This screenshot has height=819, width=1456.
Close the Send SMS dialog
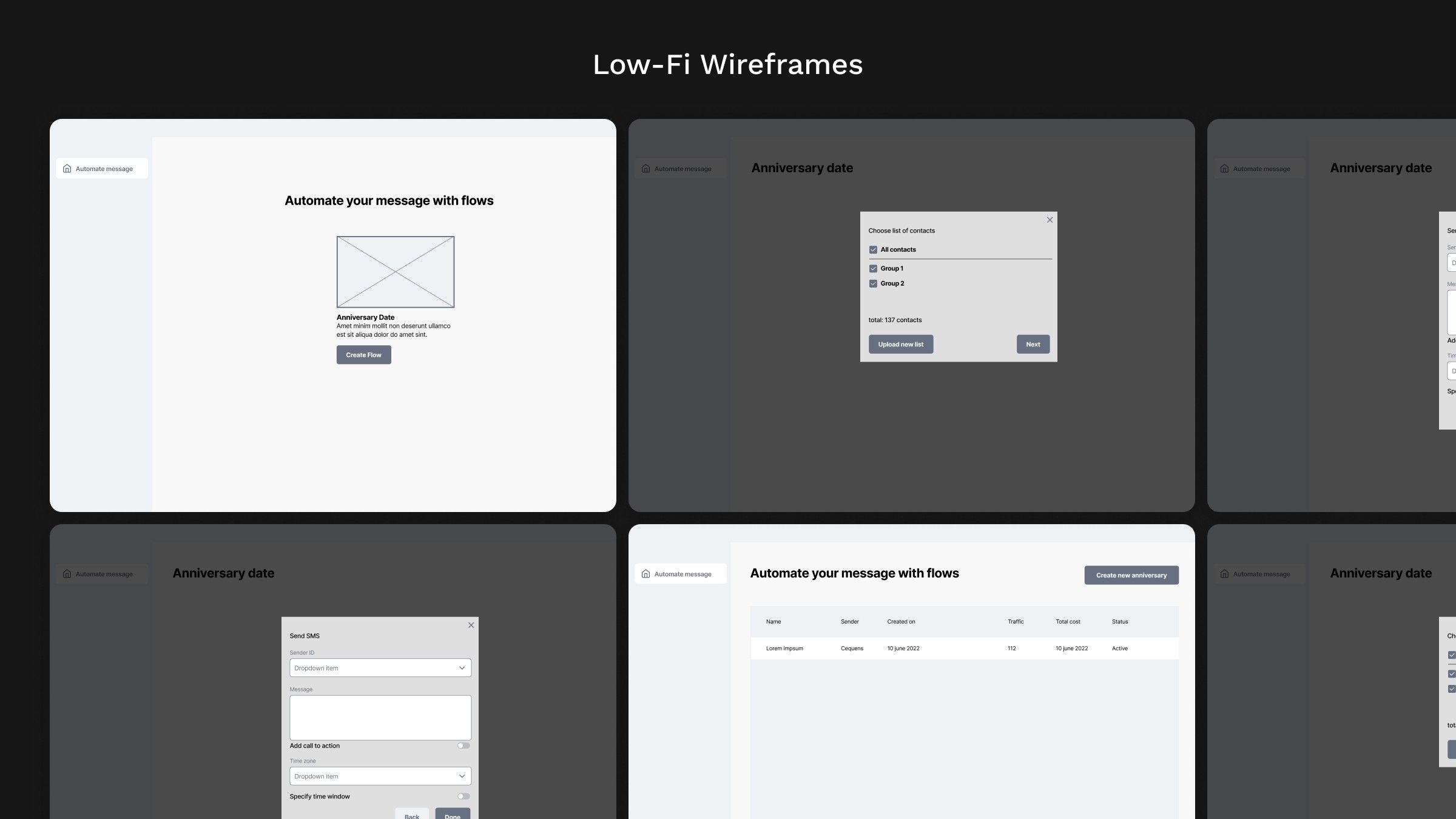point(471,625)
